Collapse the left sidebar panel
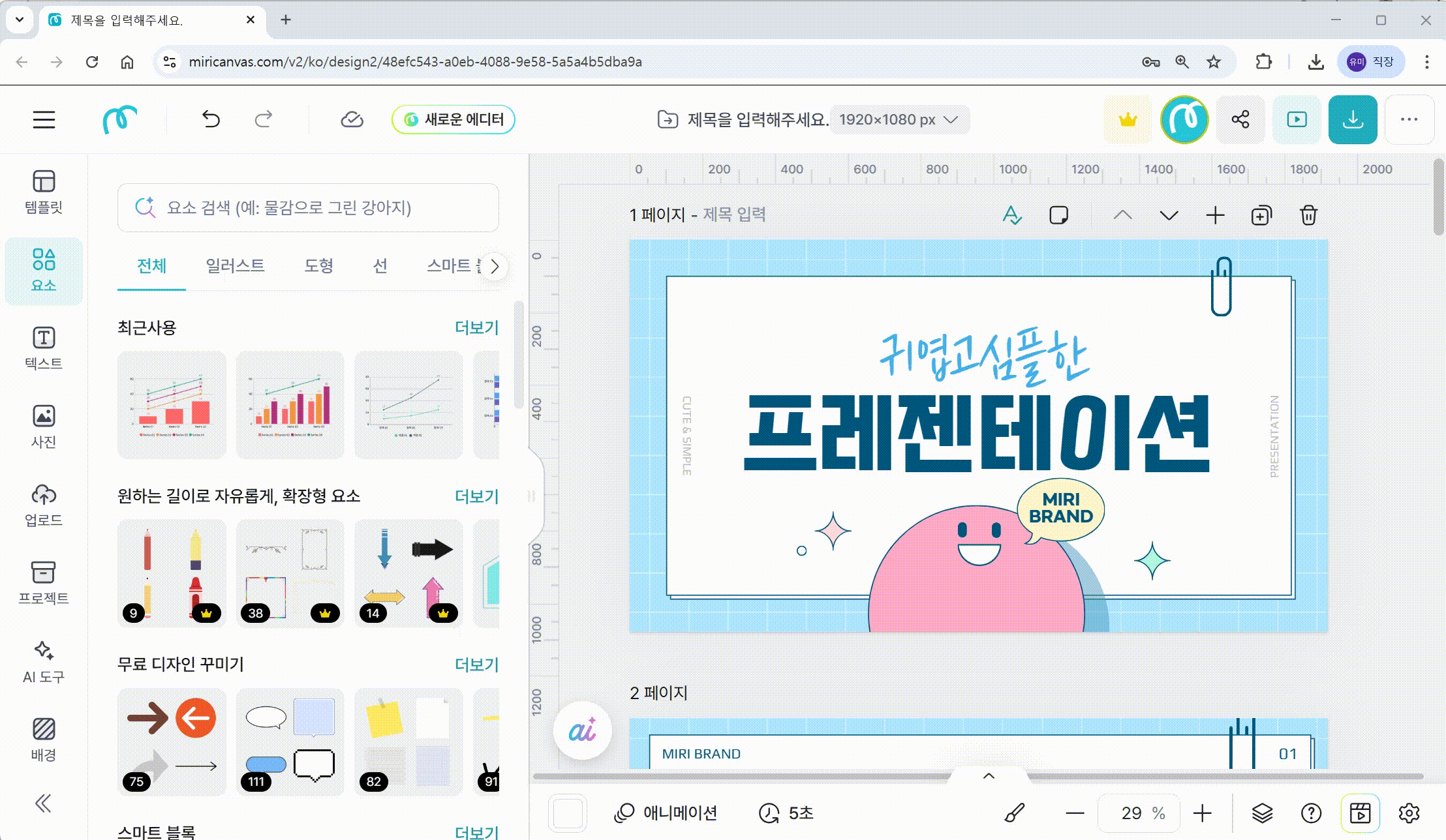This screenshot has height=840, width=1446. coord(43,803)
